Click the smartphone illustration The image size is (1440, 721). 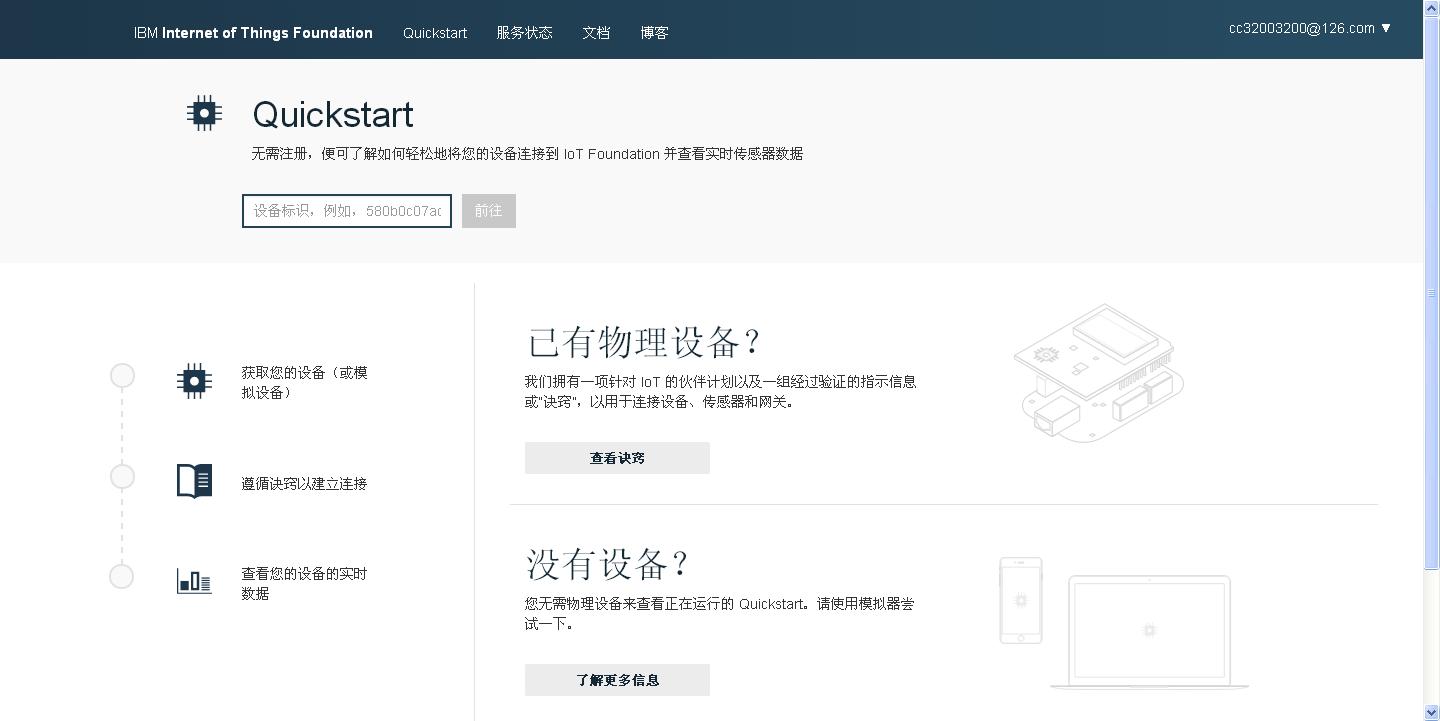[1020, 600]
